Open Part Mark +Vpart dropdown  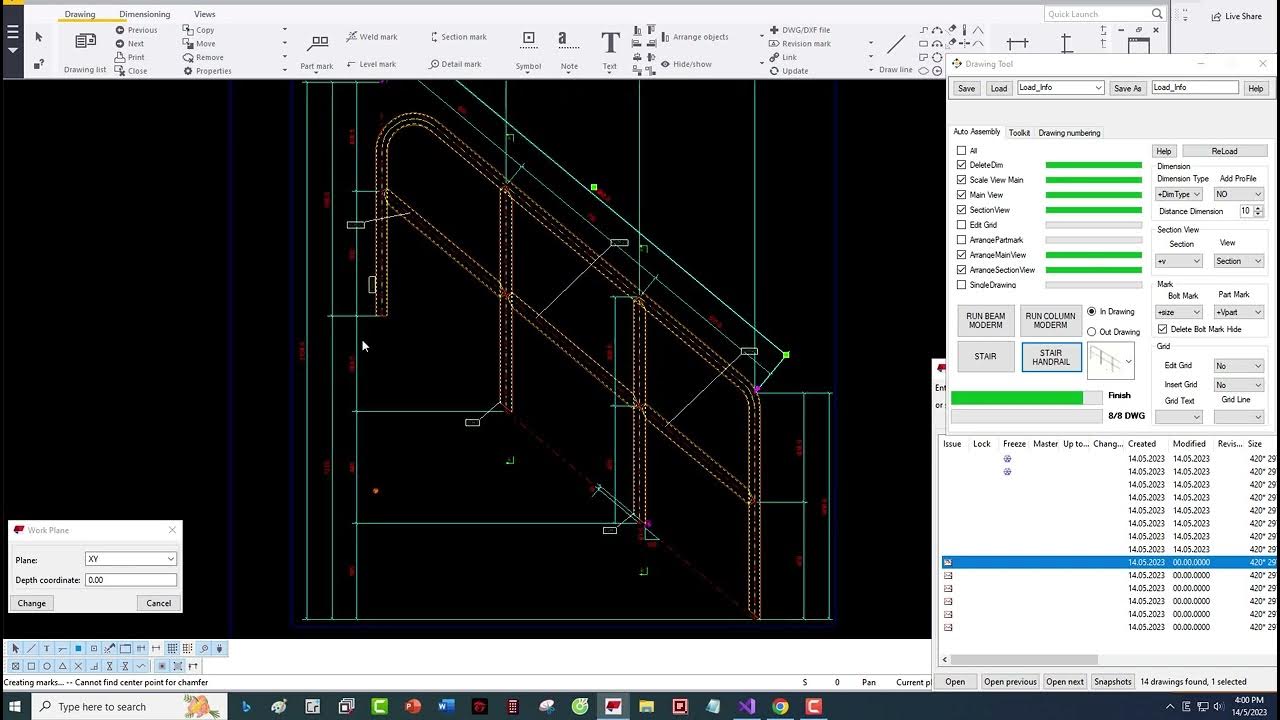[x=1239, y=312]
